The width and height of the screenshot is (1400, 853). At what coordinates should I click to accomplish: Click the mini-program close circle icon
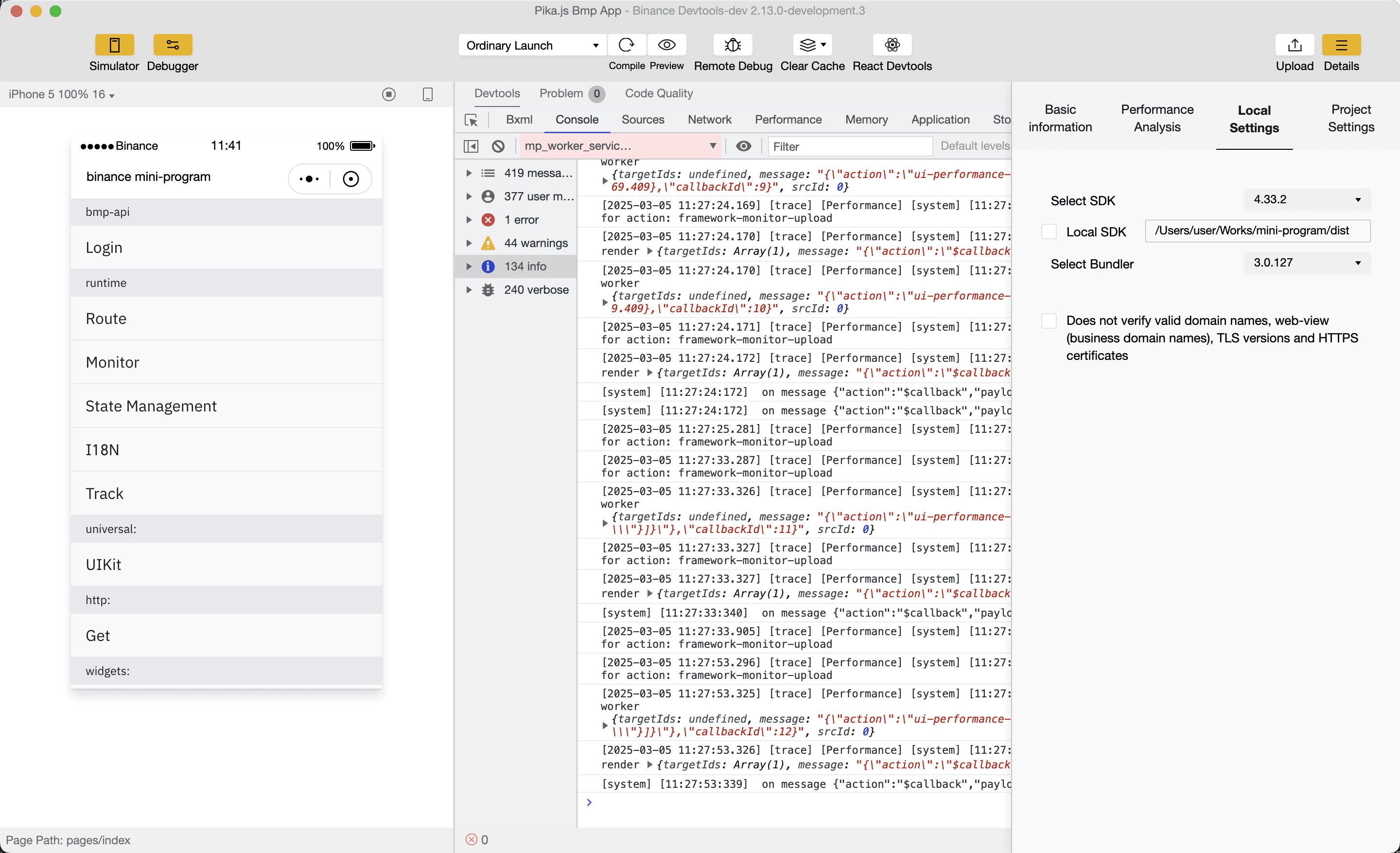coord(350,179)
